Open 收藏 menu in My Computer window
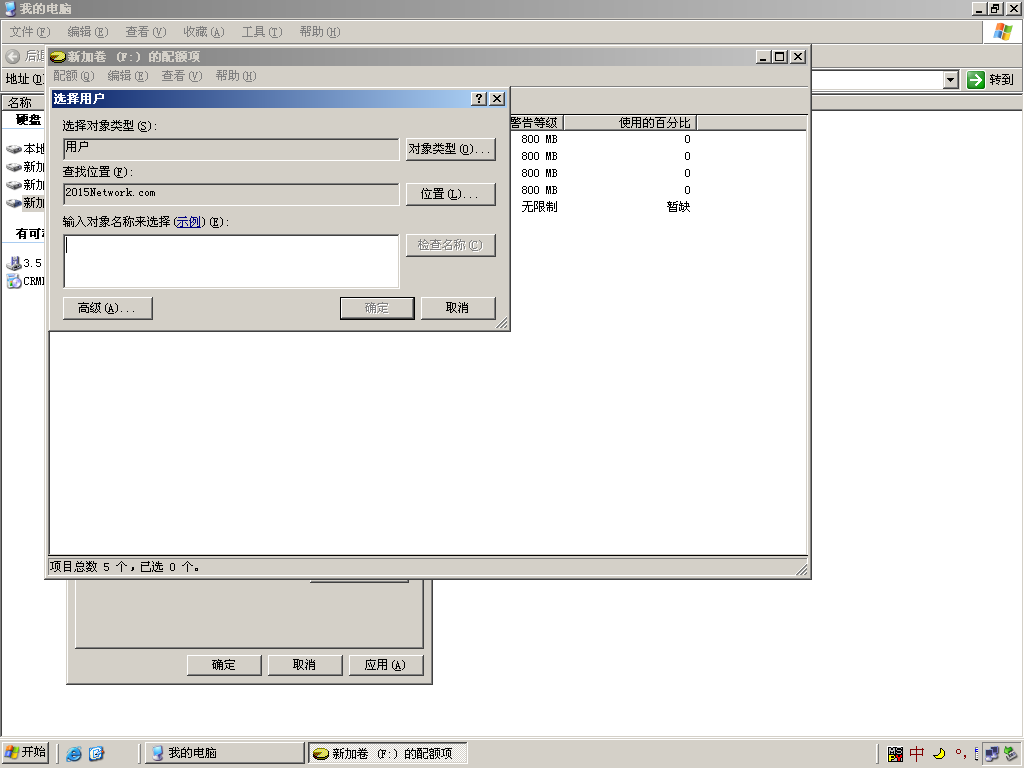The height and width of the screenshot is (768, 1024). coord(204,32)
